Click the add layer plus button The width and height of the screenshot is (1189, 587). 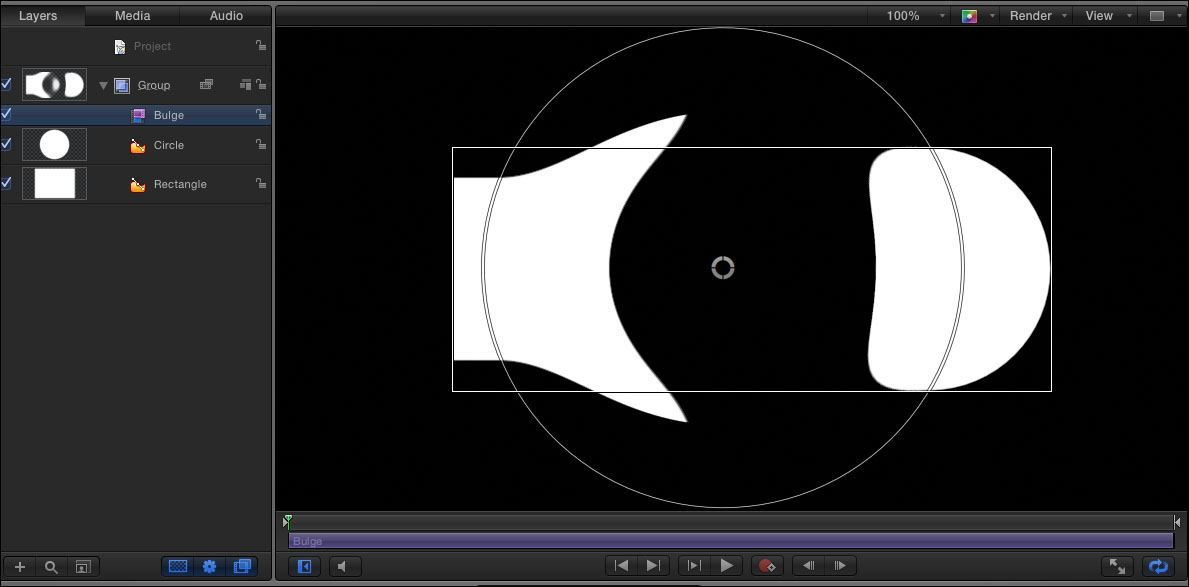point(19,566)
